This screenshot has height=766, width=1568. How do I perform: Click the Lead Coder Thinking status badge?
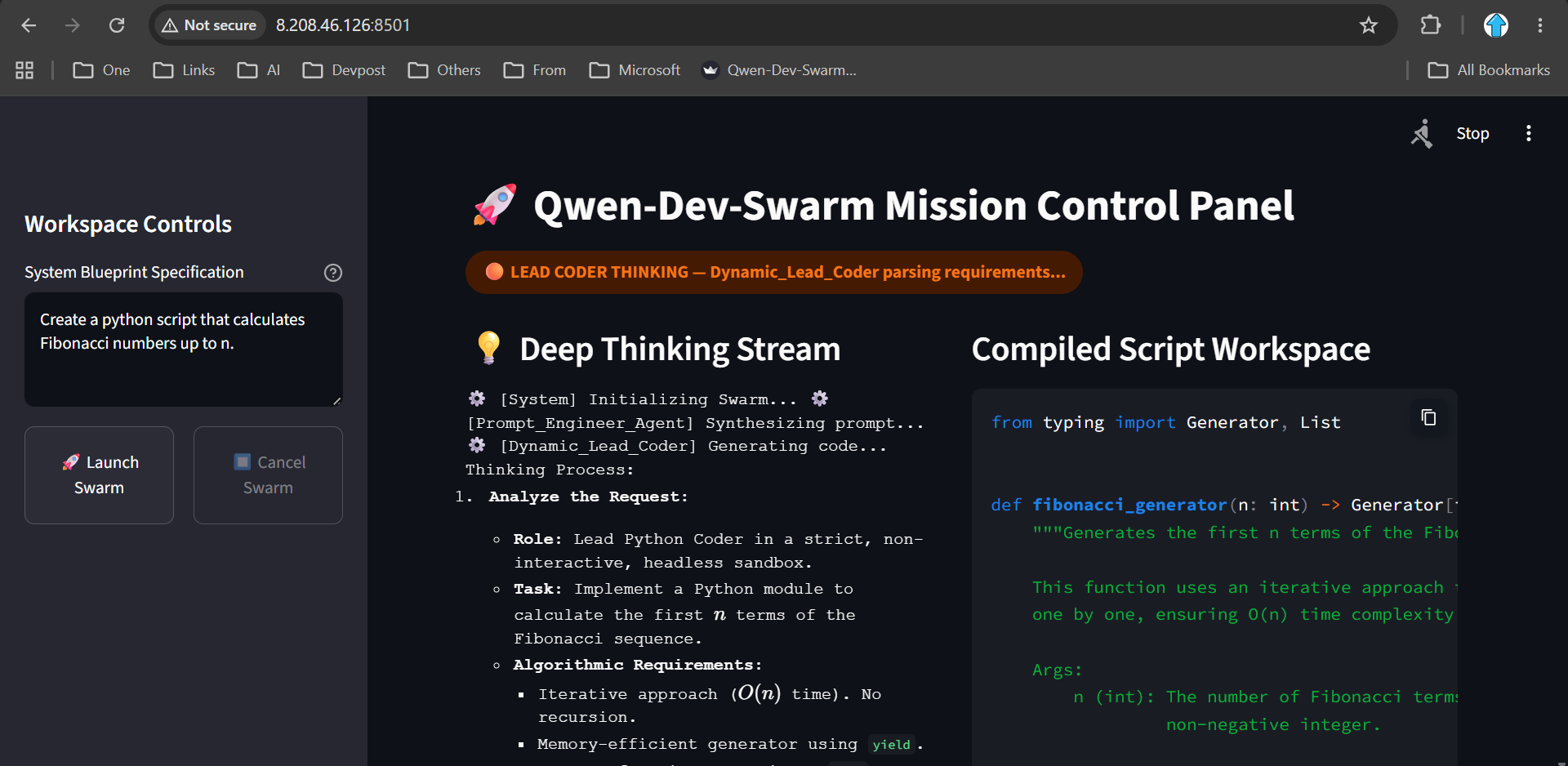[x=774, y=272]
